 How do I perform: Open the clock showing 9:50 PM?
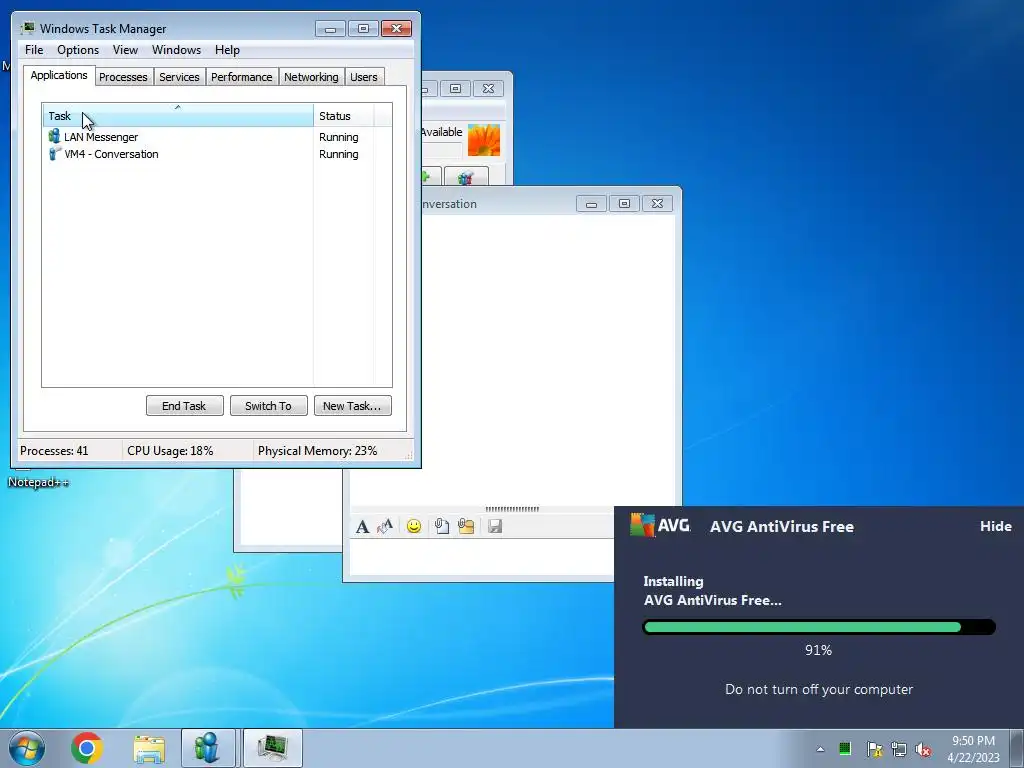tap(973, 741)
